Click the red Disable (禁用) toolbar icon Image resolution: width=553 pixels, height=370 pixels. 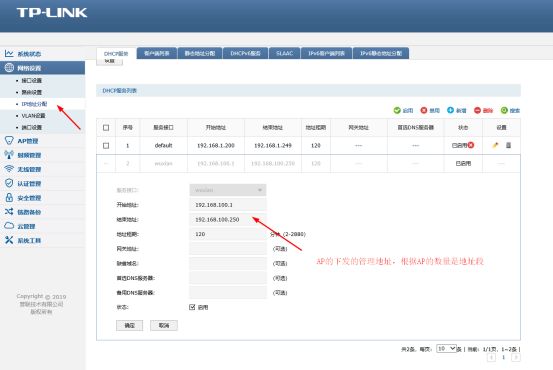point(424,110)
